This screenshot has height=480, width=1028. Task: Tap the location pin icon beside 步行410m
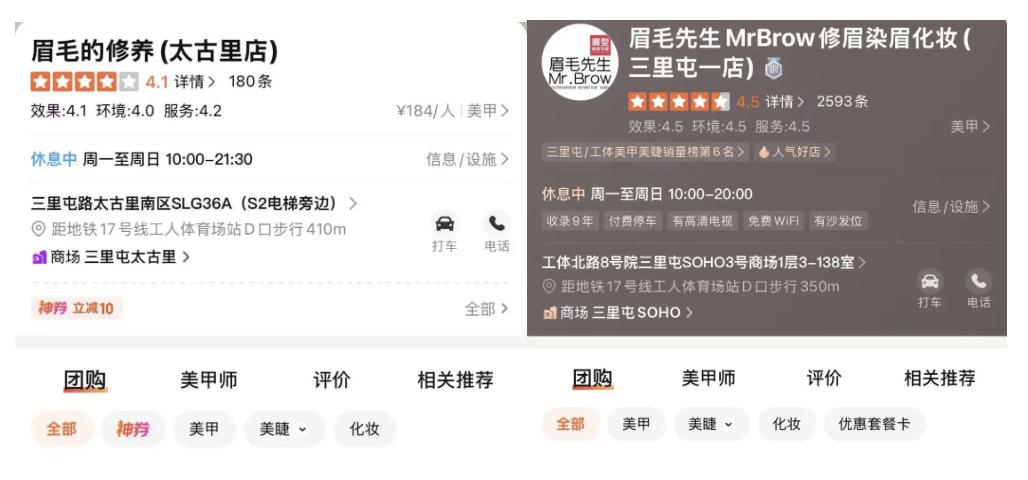point(38,230)
